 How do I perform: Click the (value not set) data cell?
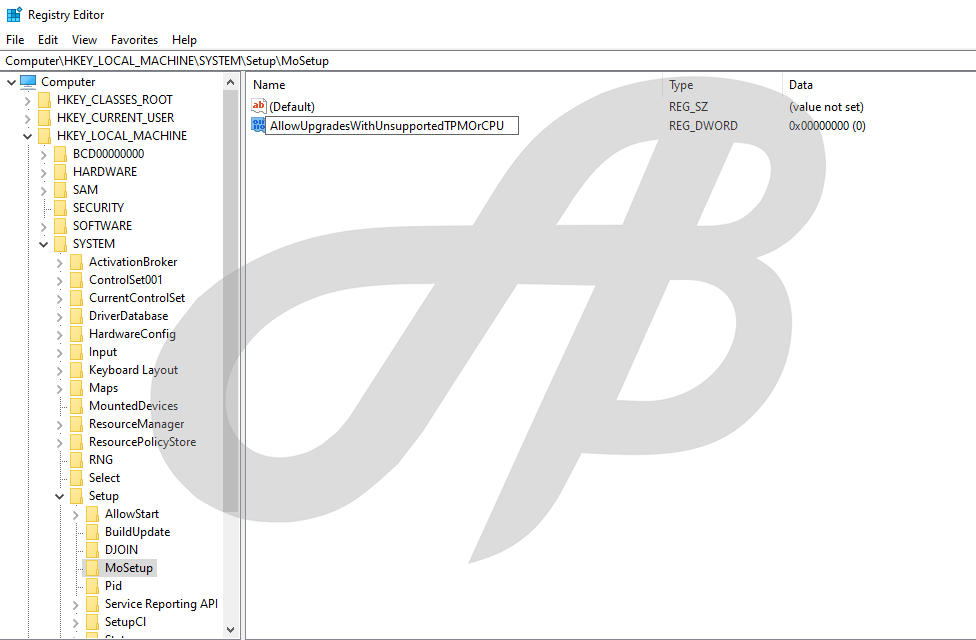[x=826, y=107]
